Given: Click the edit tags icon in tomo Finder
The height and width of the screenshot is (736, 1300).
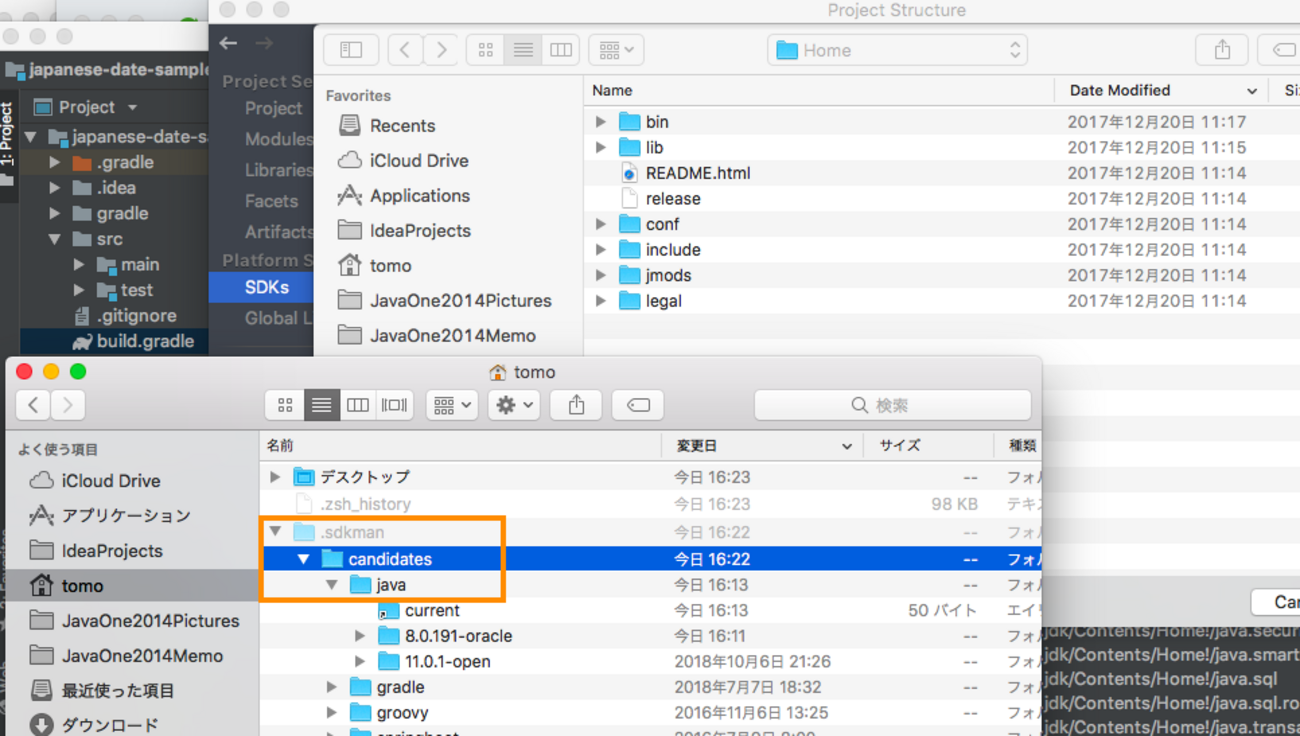Looking at the screenshot, I should [x=638, y=405].
